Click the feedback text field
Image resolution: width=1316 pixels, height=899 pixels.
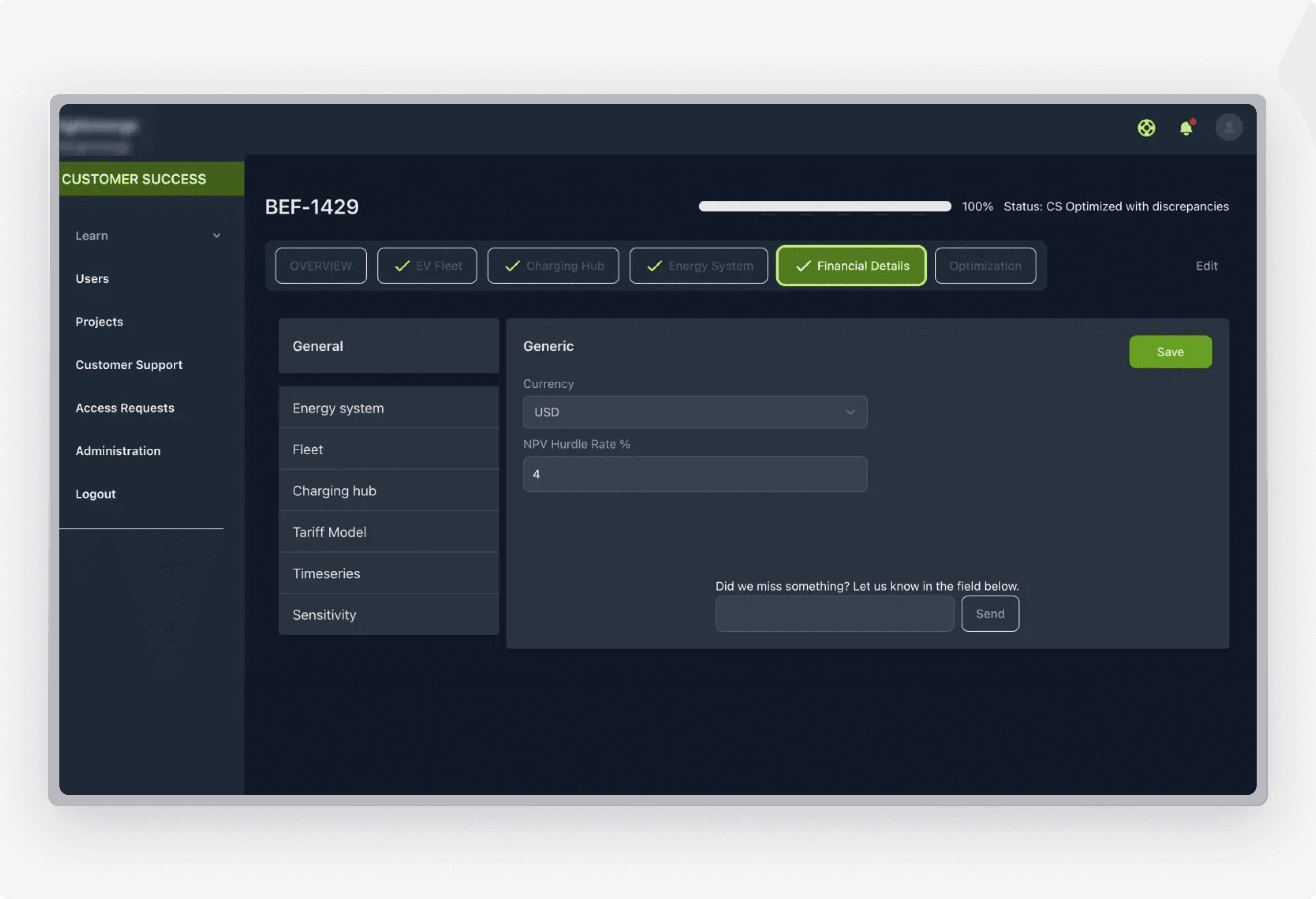point(835,614)
